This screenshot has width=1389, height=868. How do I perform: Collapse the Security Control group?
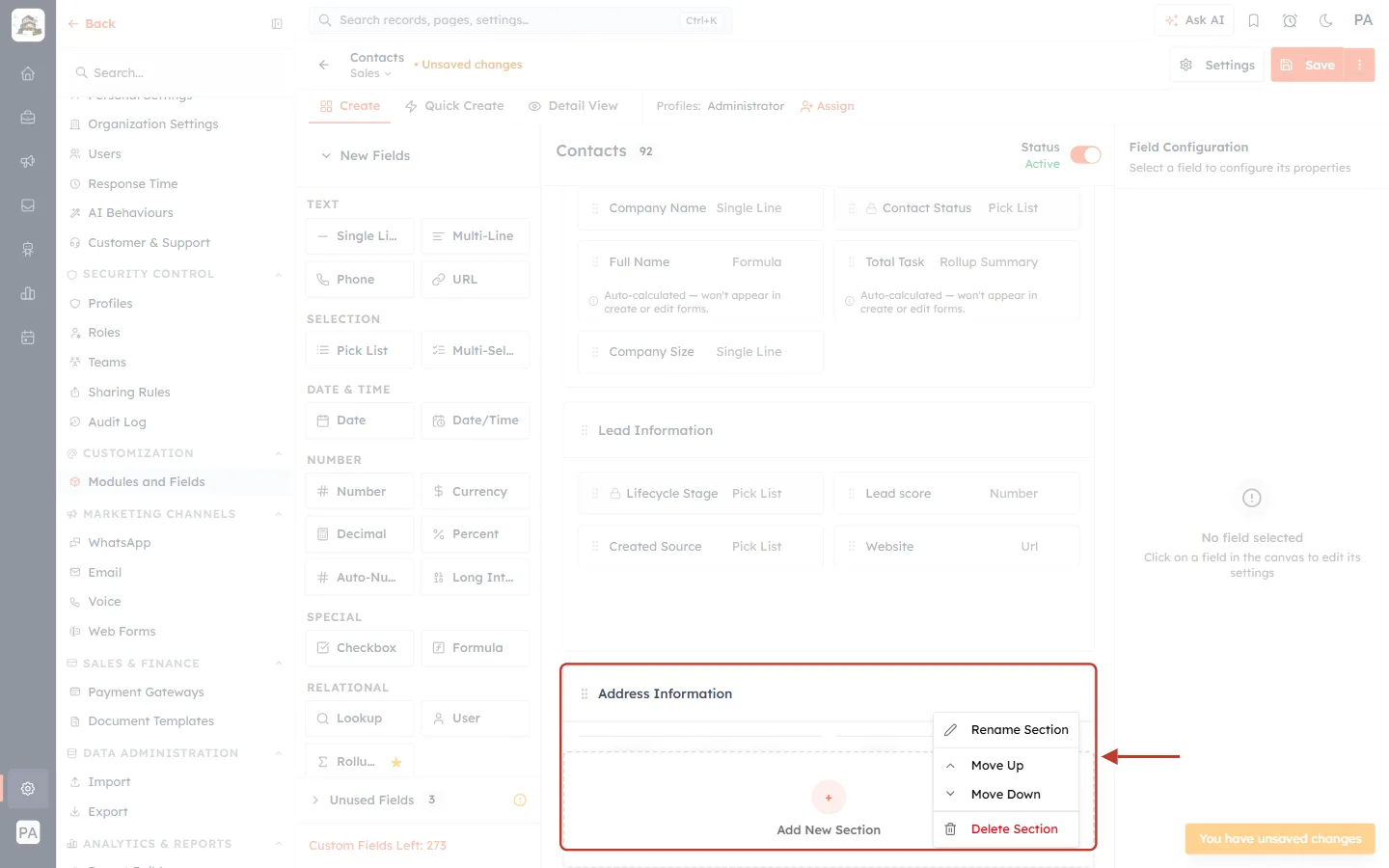278,274
